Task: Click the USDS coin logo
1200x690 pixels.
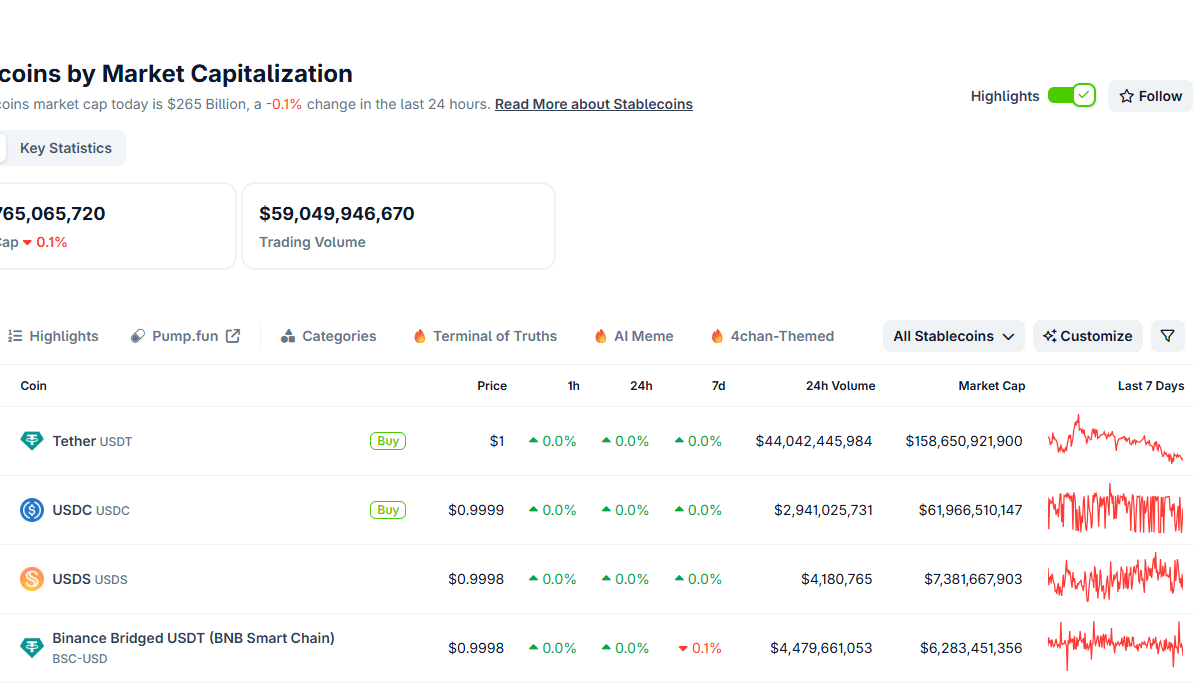Action: tap(32, 579)
